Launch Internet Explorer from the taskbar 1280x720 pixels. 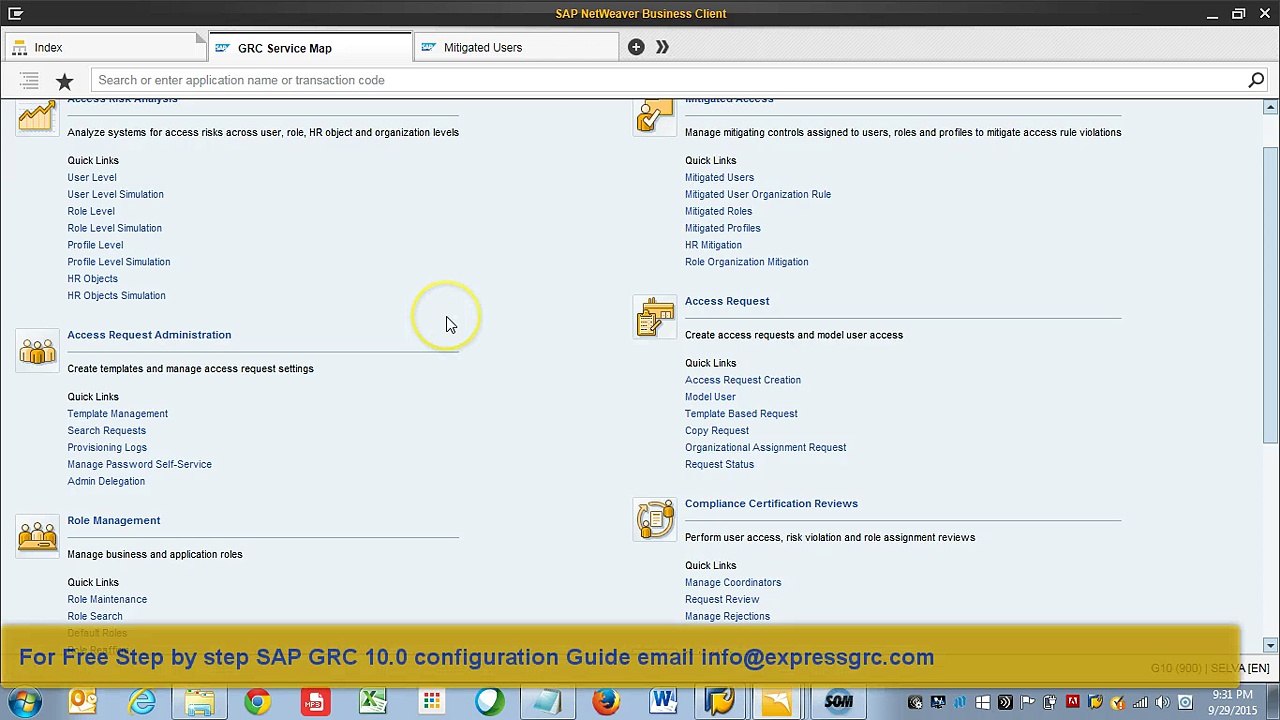click(142, 702)
